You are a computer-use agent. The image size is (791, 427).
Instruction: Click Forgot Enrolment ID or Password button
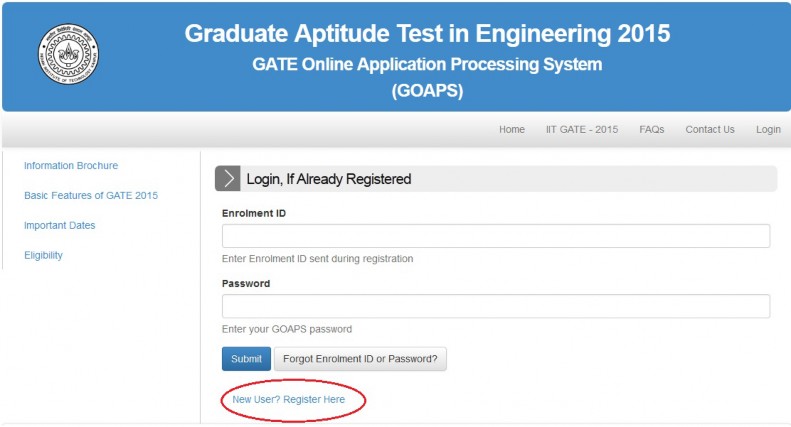tap(360, 359)
